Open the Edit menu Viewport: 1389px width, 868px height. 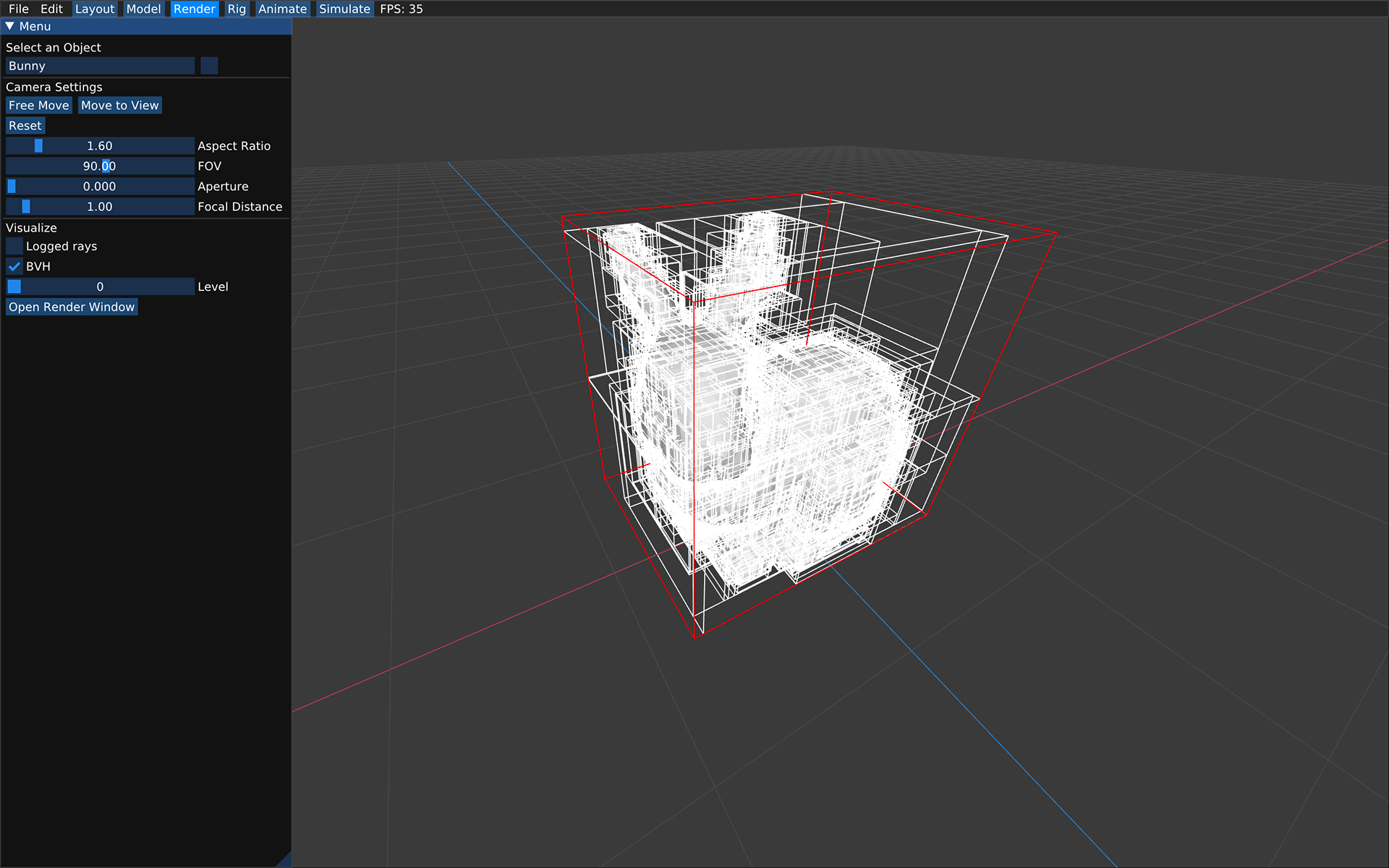tap(51, 9)
